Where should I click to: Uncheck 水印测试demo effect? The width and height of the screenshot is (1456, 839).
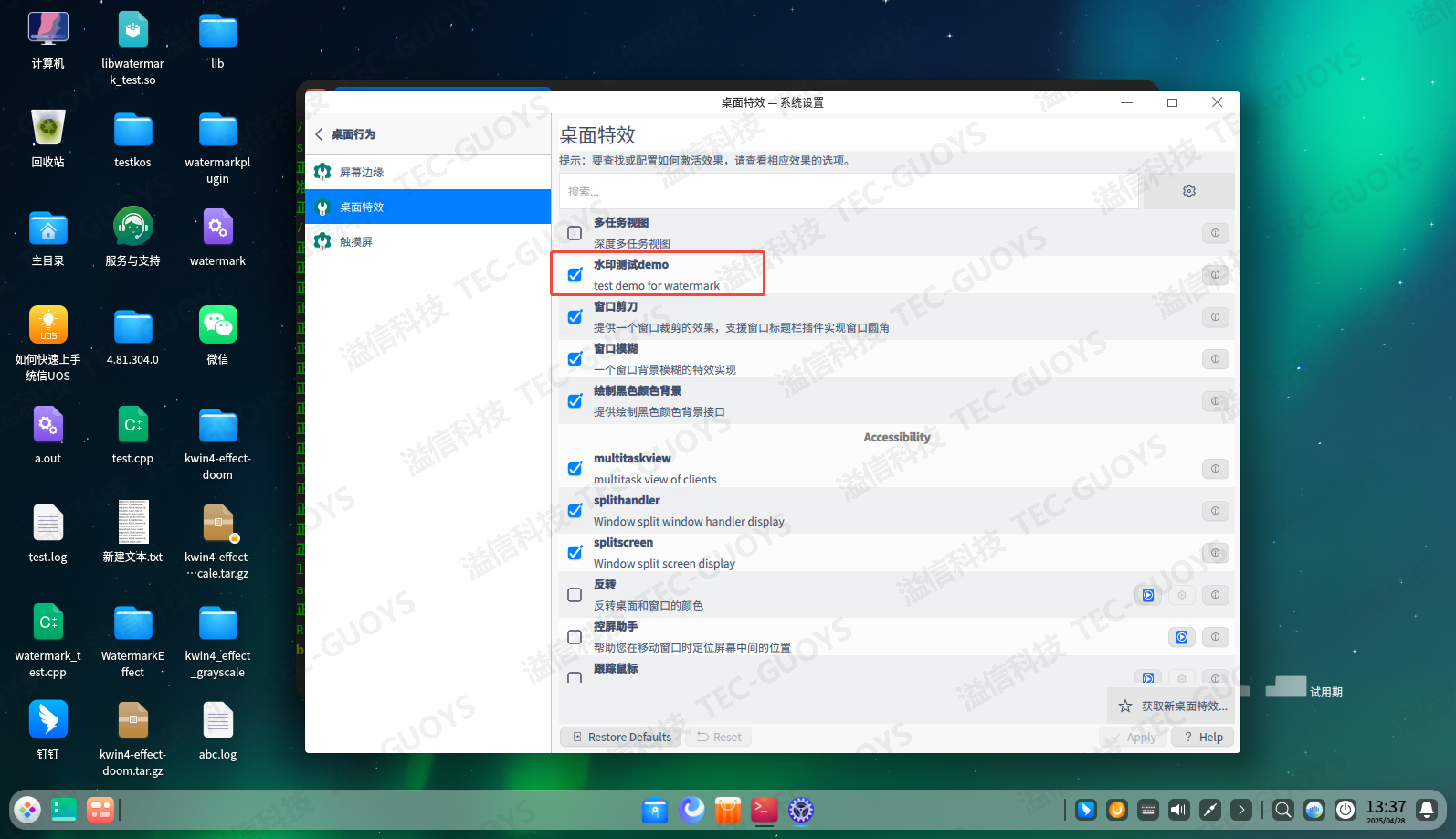pyautogui.click(x=575, y=275)
